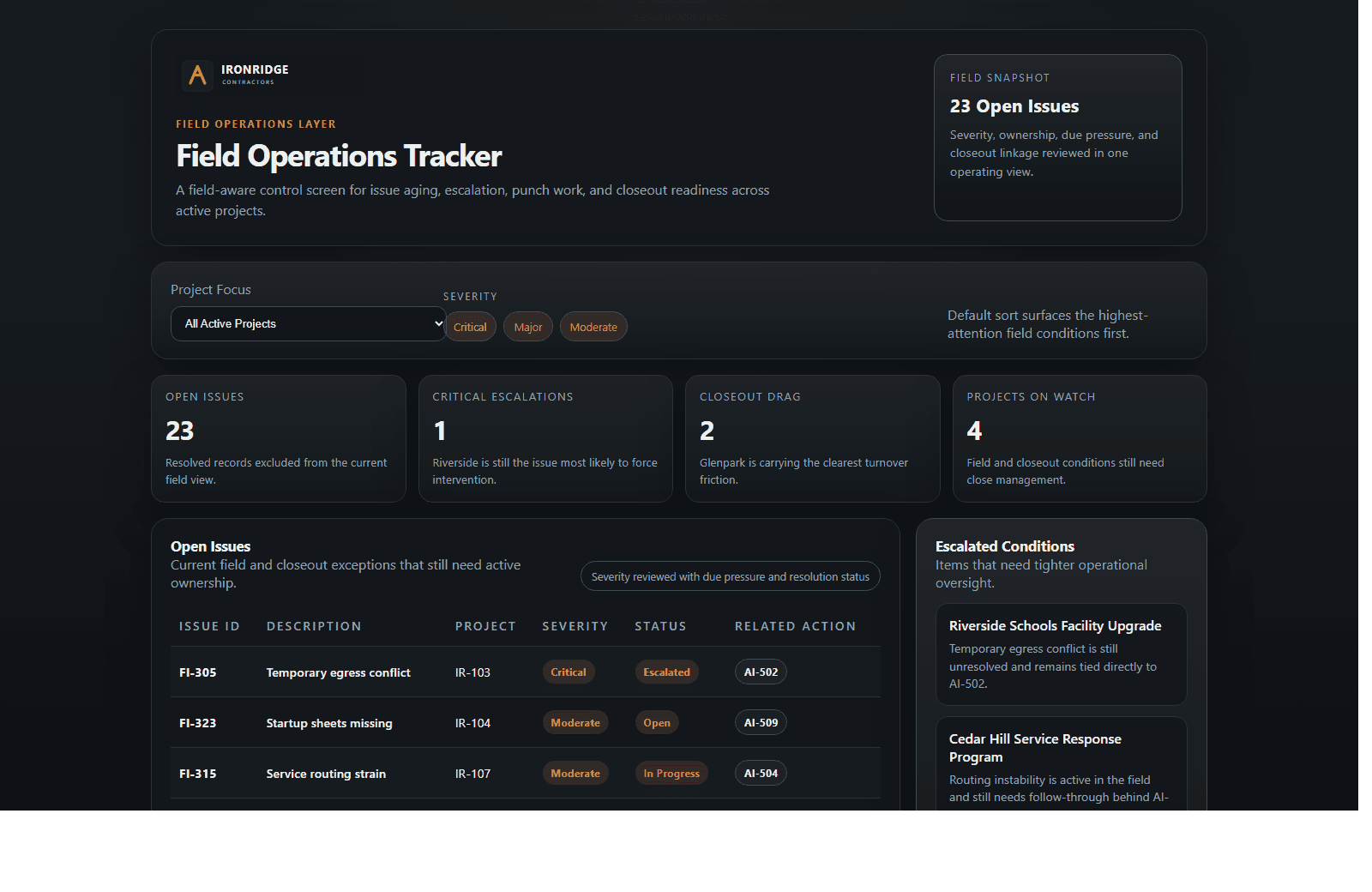Sort issues by the STATUS column header

tap(660, 625)
